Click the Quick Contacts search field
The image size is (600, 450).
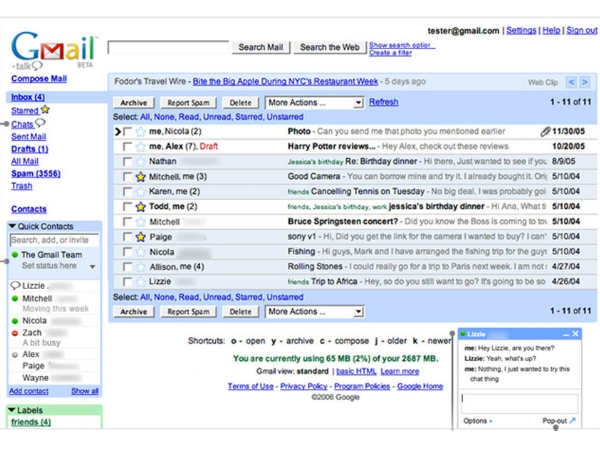54,240
